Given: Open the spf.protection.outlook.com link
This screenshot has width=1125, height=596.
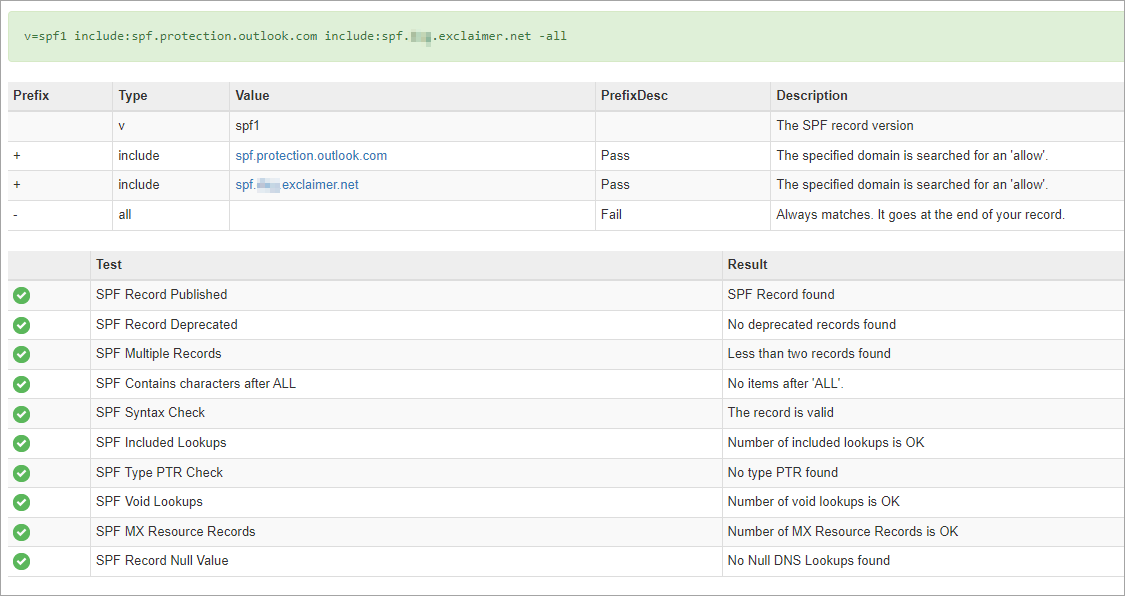Looking at the screenshot, I should pyautogui.click(x=311, y=156).
